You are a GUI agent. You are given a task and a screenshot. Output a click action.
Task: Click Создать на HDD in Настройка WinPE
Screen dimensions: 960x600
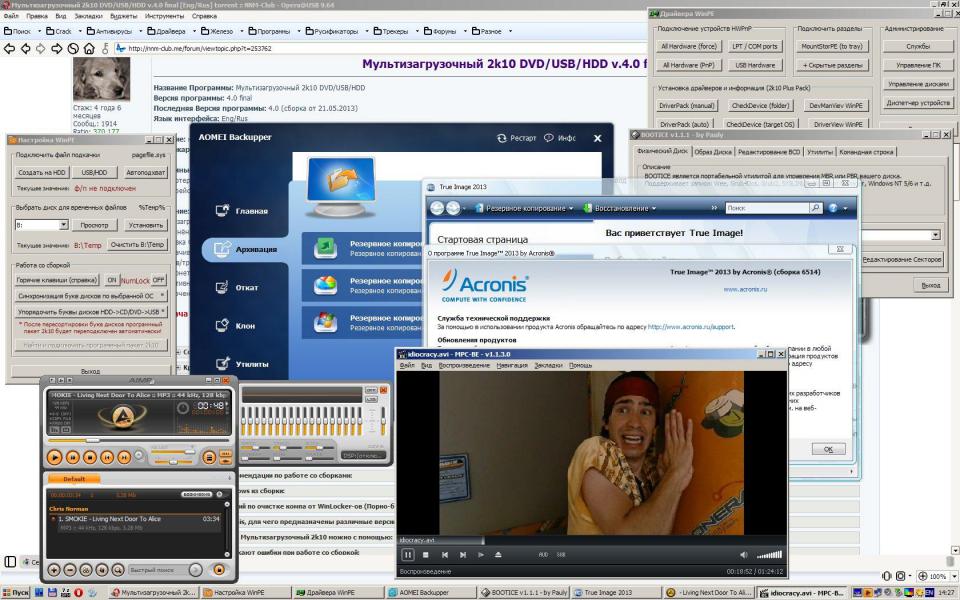(x=42, y=173)
